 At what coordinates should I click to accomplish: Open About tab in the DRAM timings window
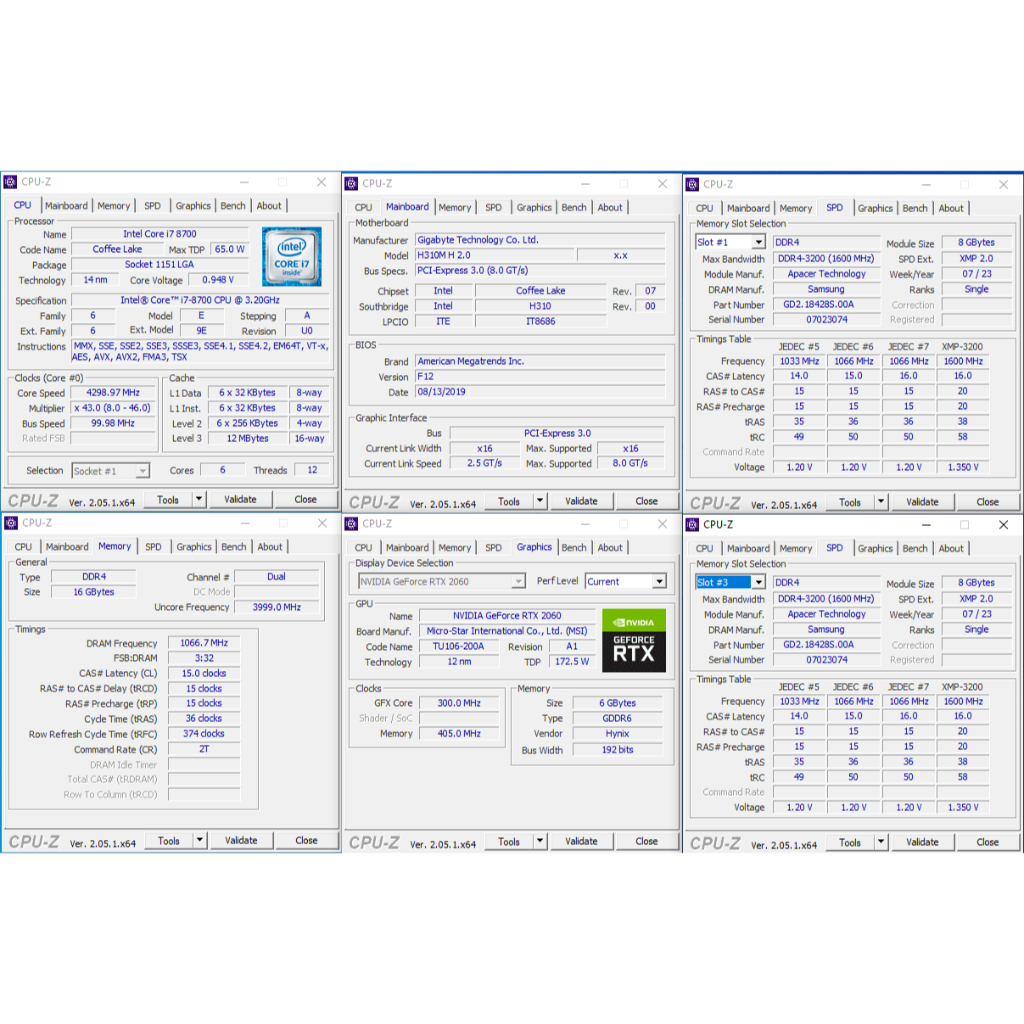pyautogui.click(x=270, y=547)
